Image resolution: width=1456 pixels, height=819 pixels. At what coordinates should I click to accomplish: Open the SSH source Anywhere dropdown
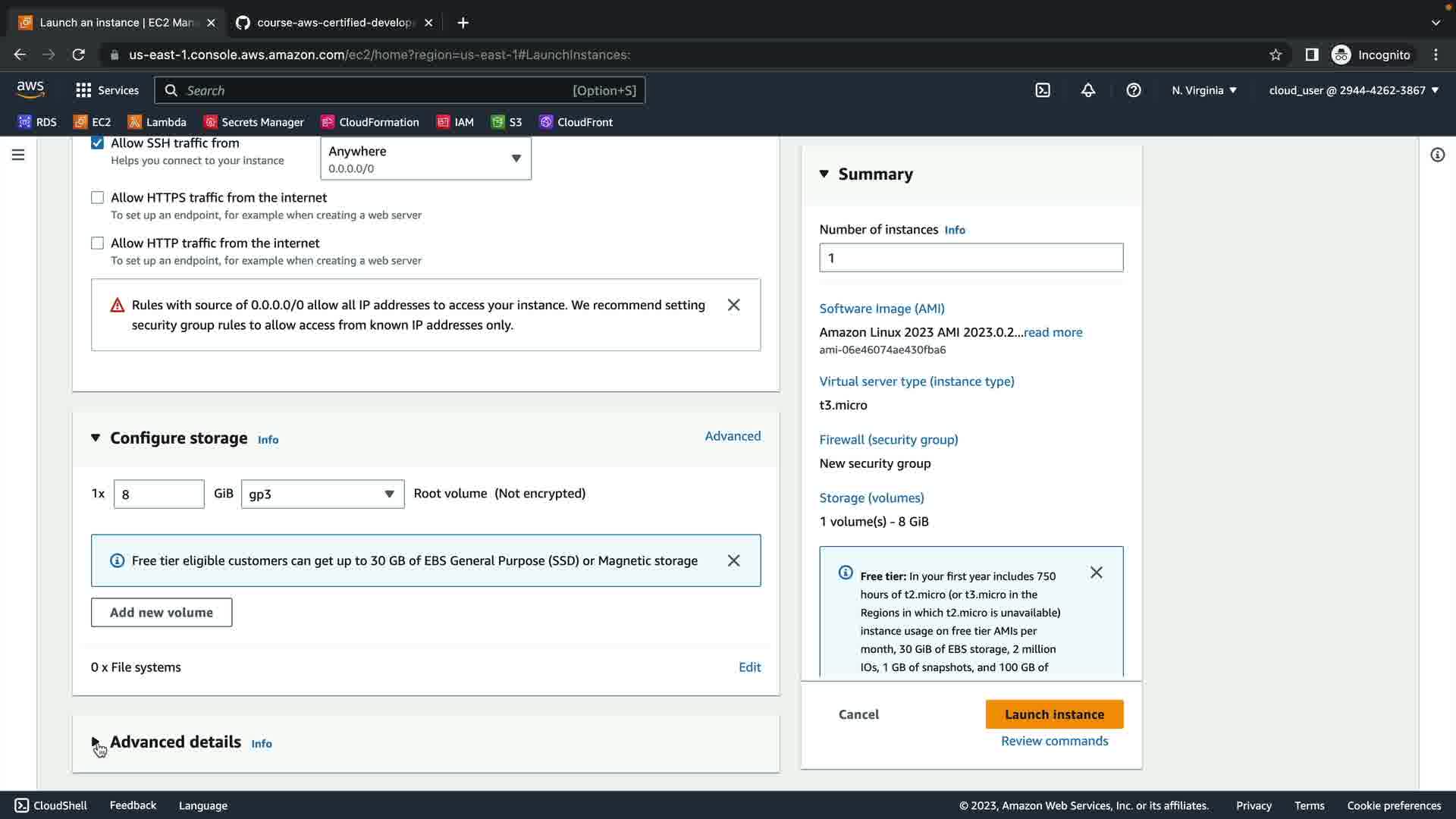coord(425,158)
